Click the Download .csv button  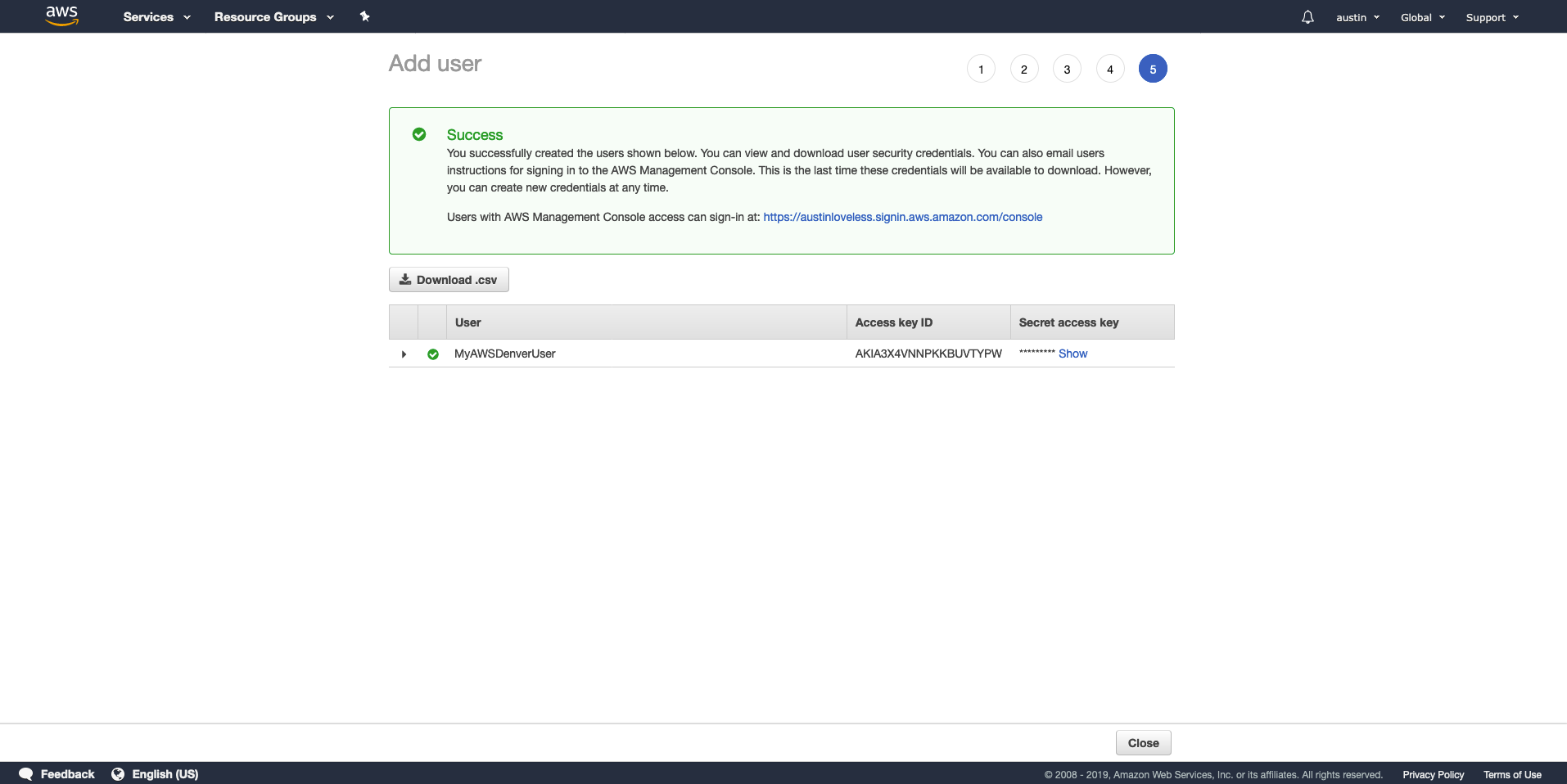[x=449, y=279]
